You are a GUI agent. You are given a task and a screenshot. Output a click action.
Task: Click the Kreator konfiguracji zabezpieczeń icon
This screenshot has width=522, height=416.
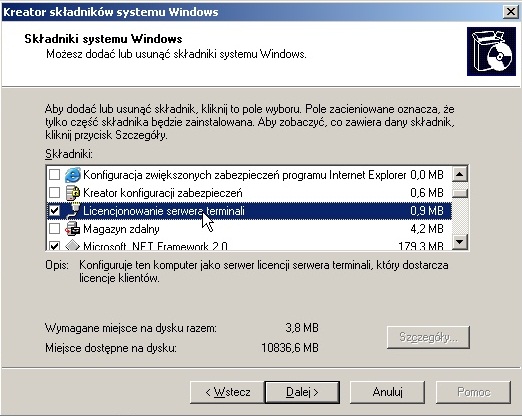tap(72, 193)
